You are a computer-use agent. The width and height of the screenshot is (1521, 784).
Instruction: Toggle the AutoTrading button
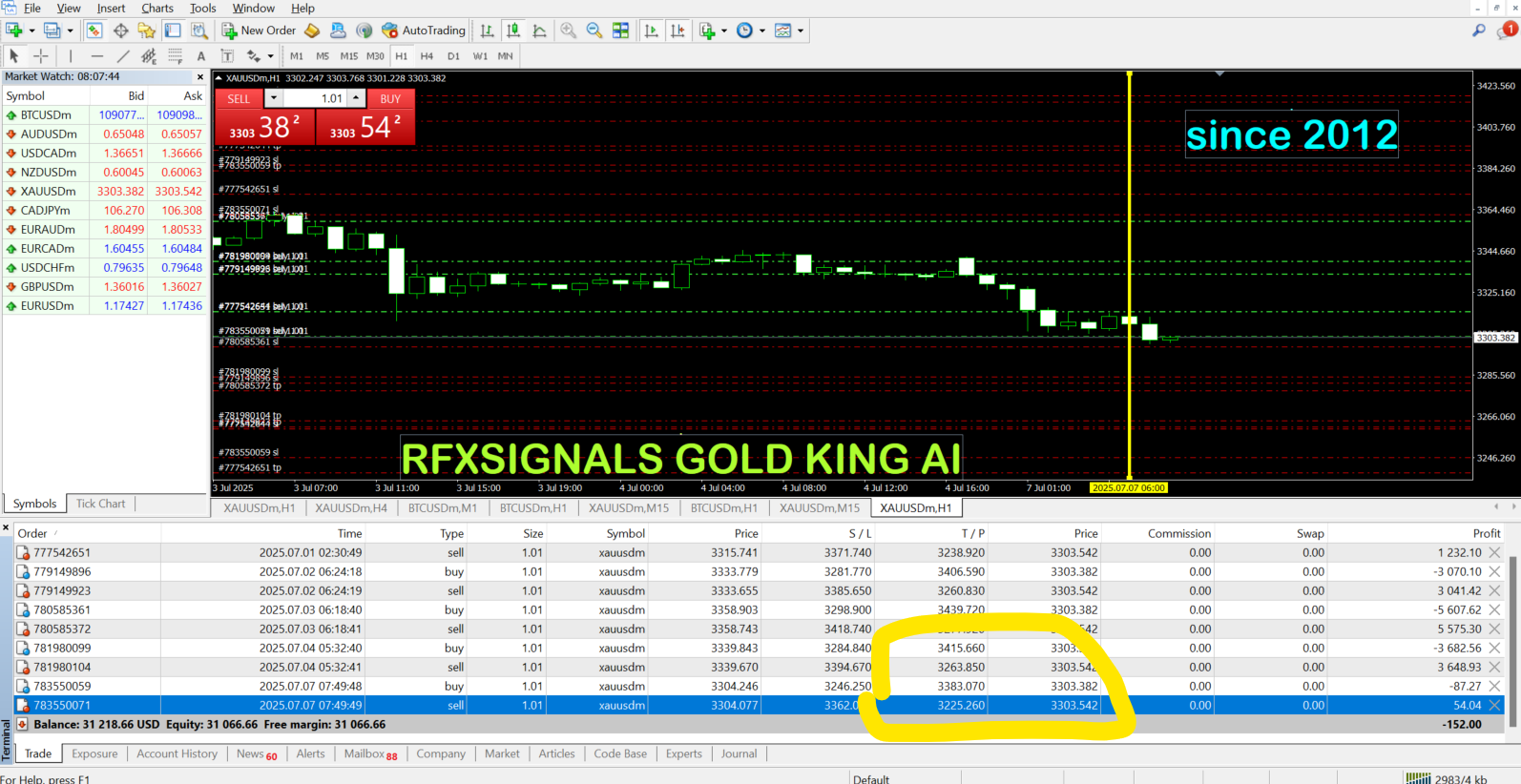[x=424, y=31]
